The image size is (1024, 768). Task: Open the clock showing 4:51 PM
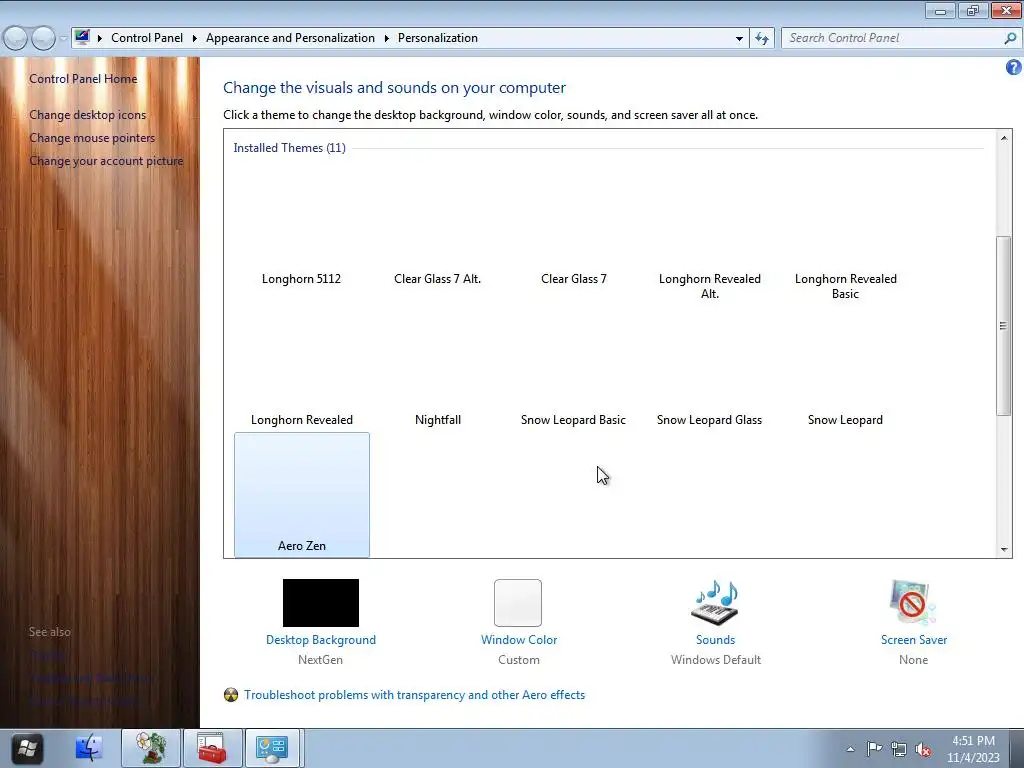(973, 749)
